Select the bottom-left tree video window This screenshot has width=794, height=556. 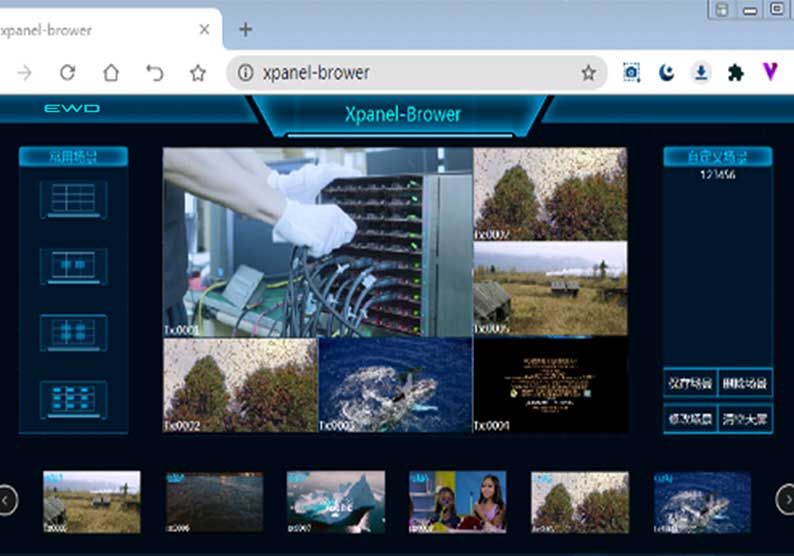coord(240,385)
